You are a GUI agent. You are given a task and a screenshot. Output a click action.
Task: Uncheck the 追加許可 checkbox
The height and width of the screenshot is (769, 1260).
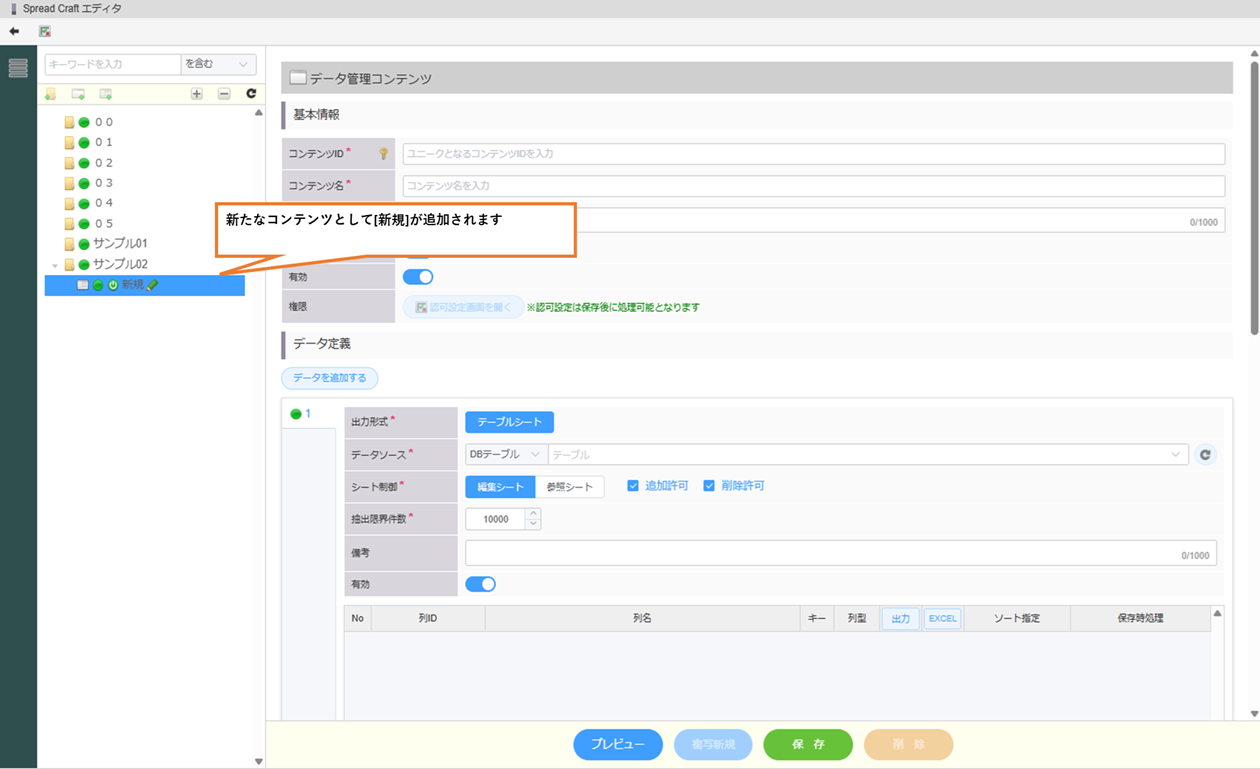click(x=633, y=486)
